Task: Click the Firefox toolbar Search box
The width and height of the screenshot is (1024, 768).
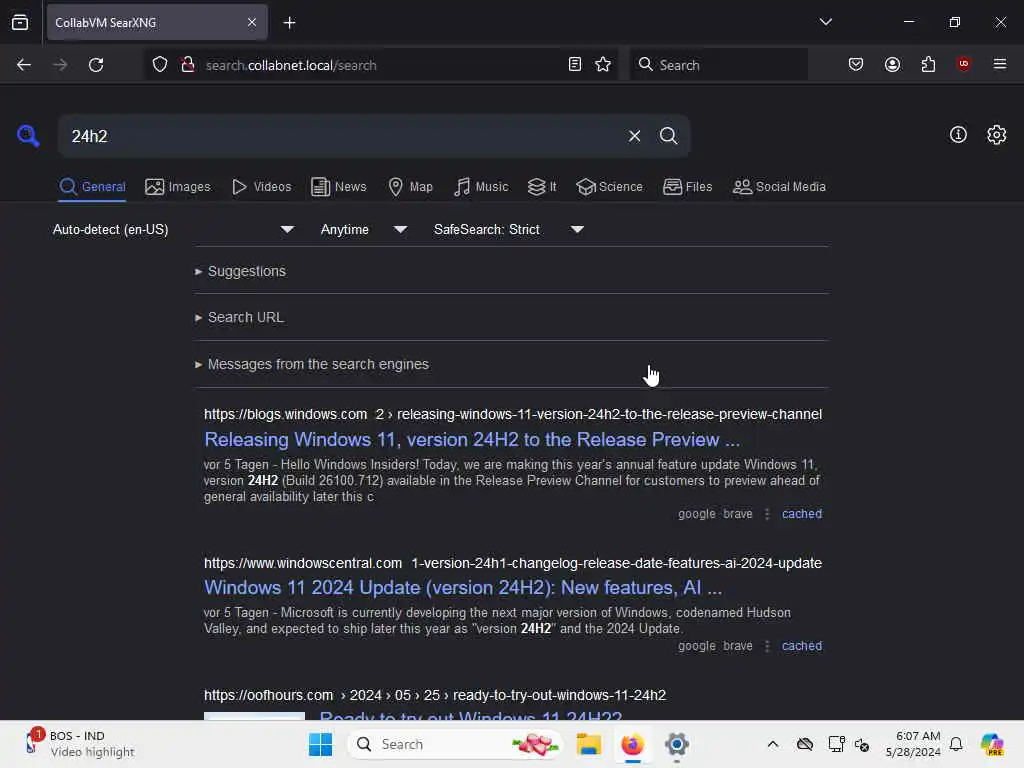Action: pos(718,65)
